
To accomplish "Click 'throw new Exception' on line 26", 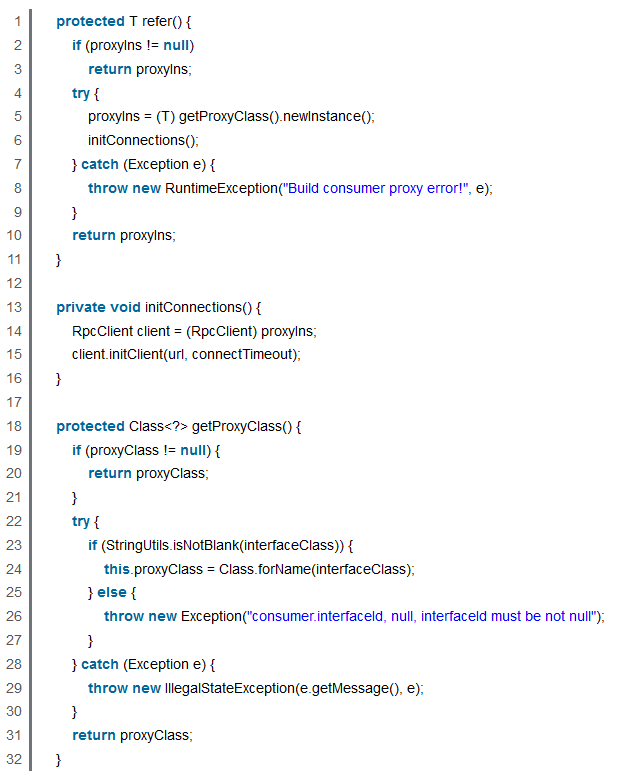I will (x=173, y=616).
